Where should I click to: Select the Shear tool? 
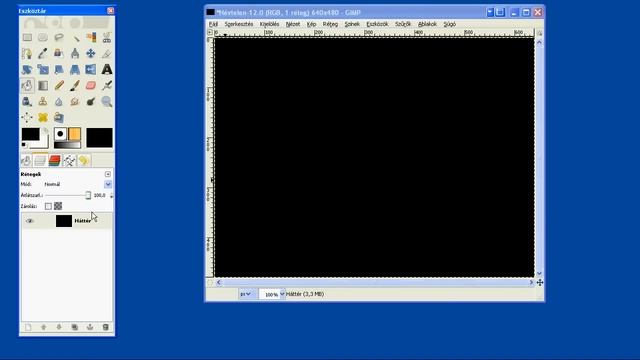(59, 69)
